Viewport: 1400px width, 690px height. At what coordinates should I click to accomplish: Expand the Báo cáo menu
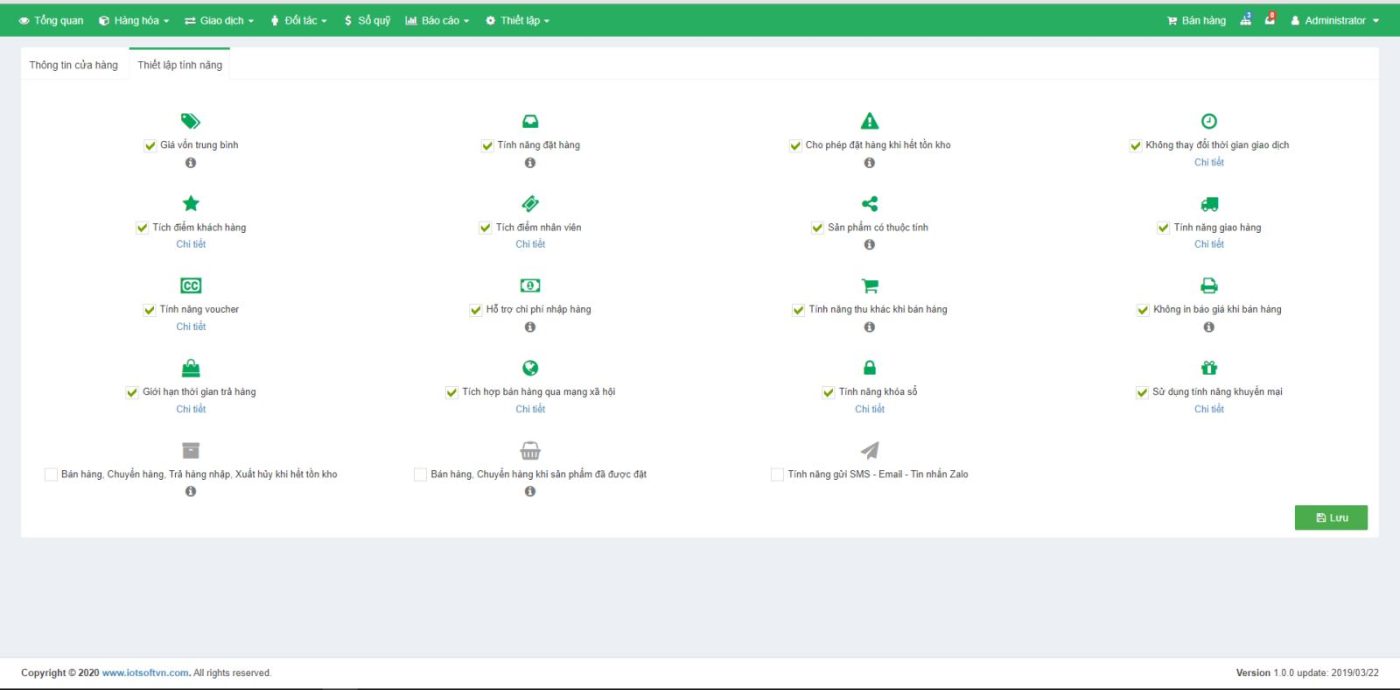pyautogui.click(x=437, y=19)
